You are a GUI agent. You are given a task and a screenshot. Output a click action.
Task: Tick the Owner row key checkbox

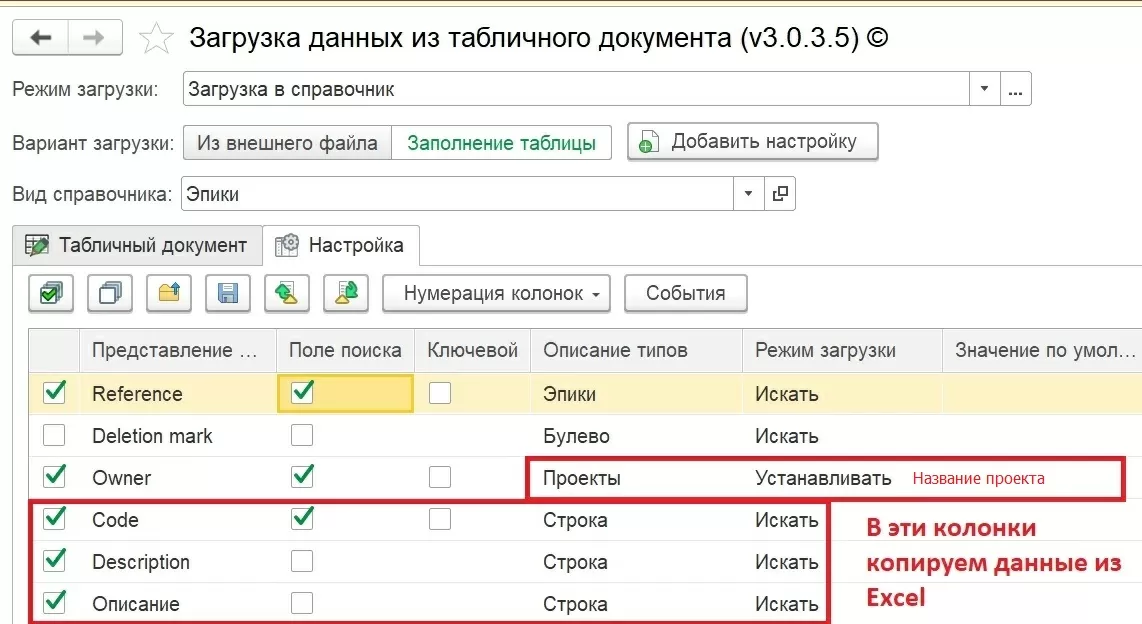[x=440, y=478]
